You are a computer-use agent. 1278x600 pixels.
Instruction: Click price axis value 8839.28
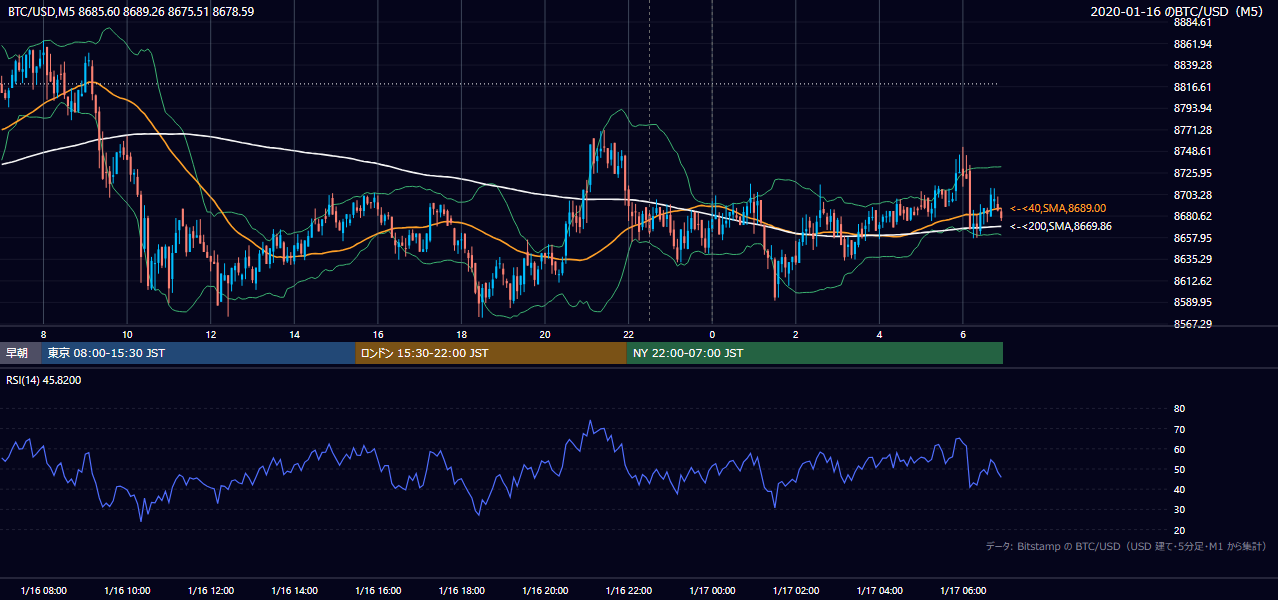tap(1193, 65)
